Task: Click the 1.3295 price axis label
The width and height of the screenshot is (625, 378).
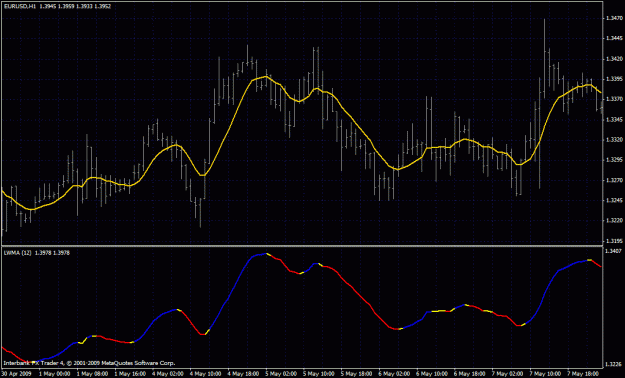Action: point(614,160)
